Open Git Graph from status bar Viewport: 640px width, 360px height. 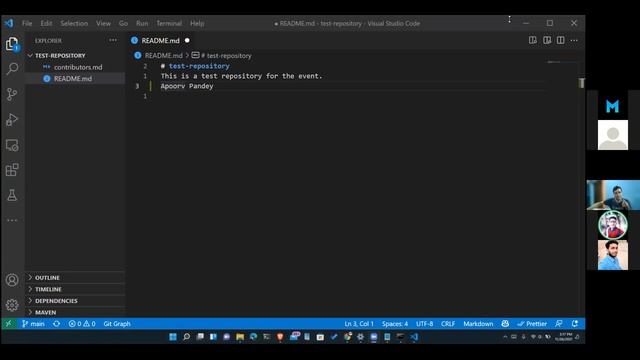[x=117, y=324]
